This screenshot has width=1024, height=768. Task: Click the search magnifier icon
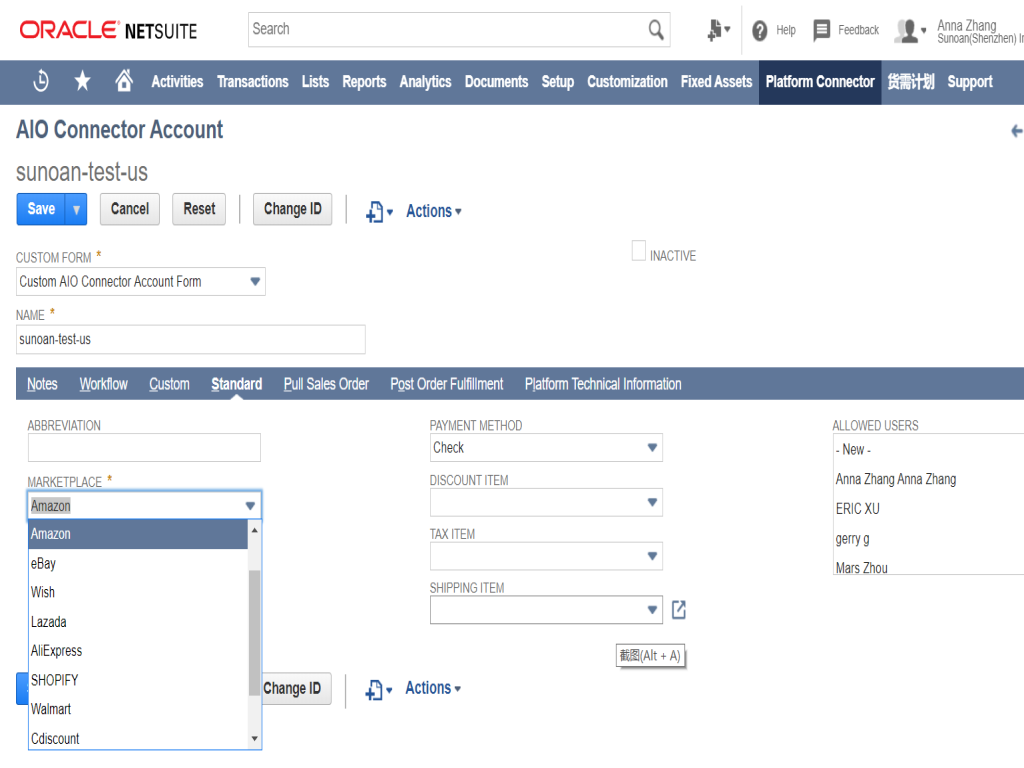click(656, 29)
